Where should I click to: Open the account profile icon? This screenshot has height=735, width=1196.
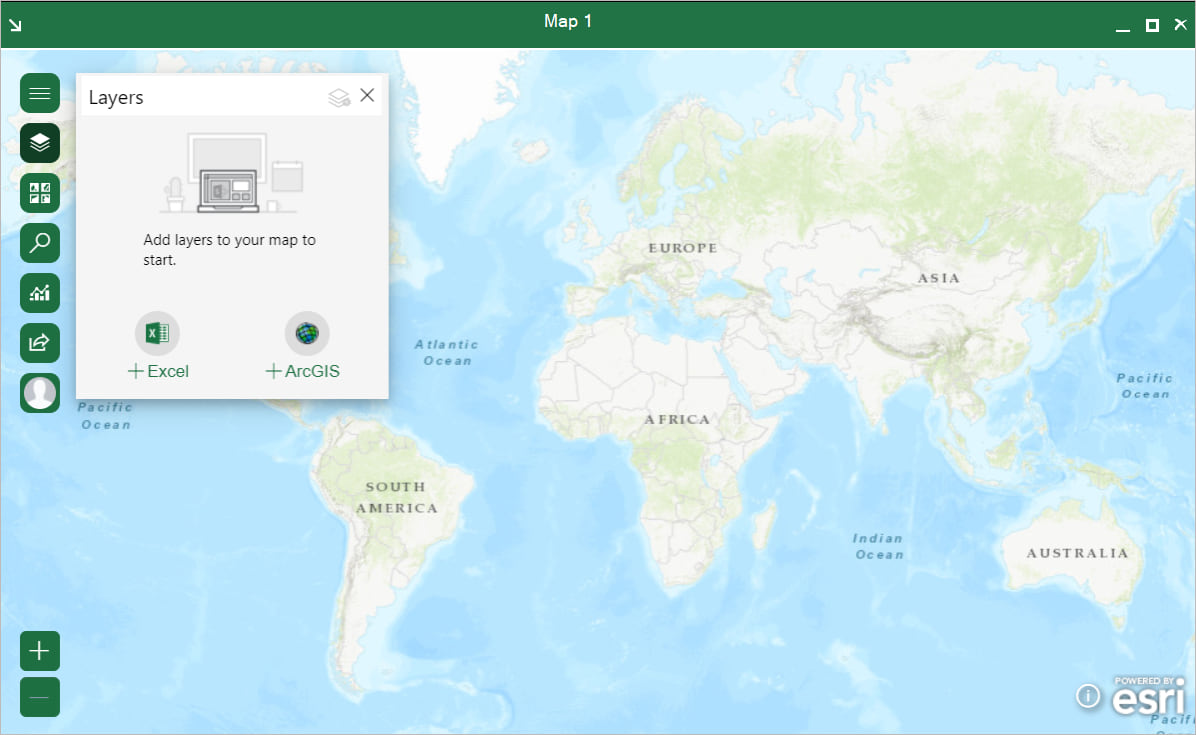tap(39, 392)
